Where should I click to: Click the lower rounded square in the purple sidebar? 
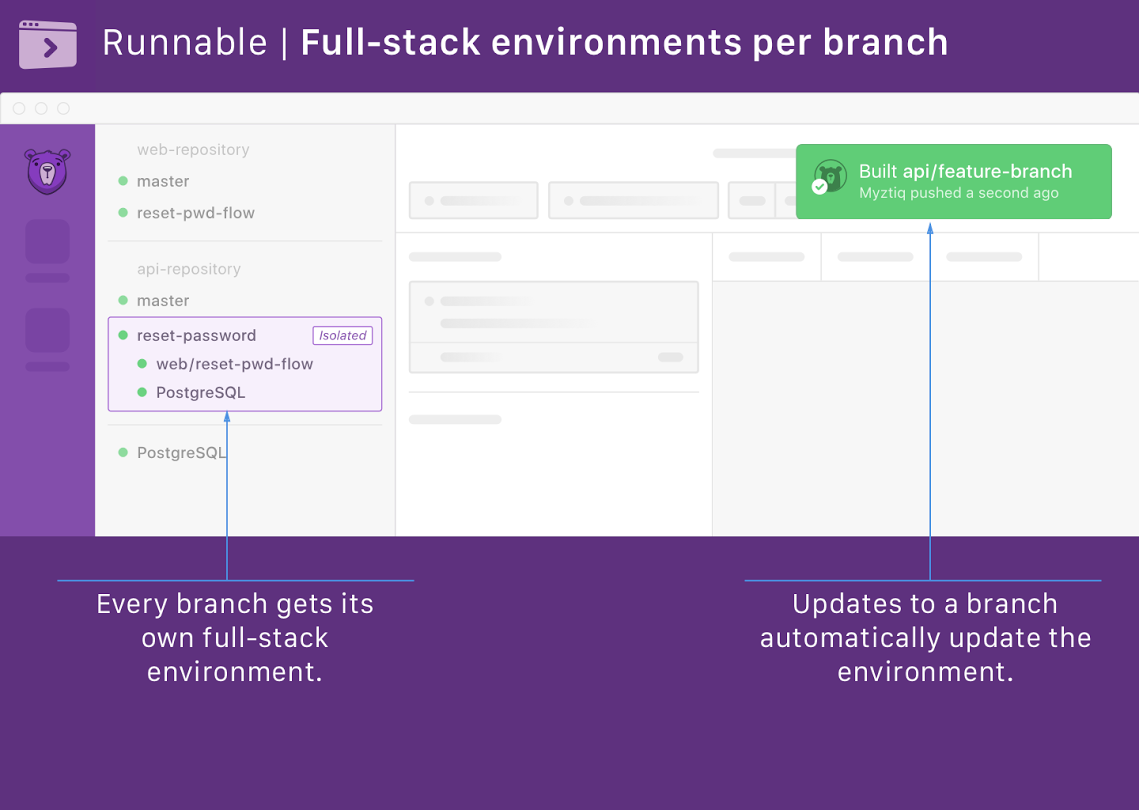pyautogui.click(x=47, y=330)
